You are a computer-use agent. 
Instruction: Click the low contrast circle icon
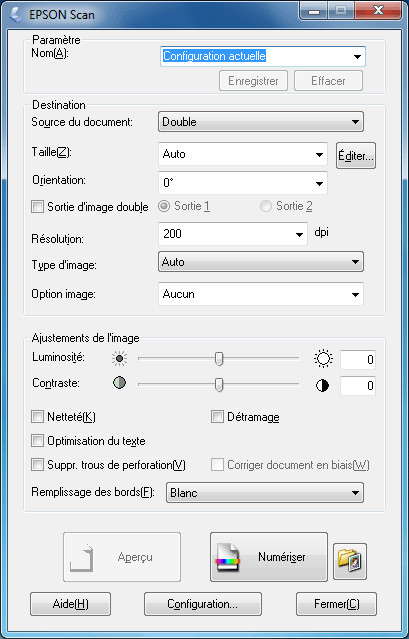pyautogui.click(x=119, y=383)
